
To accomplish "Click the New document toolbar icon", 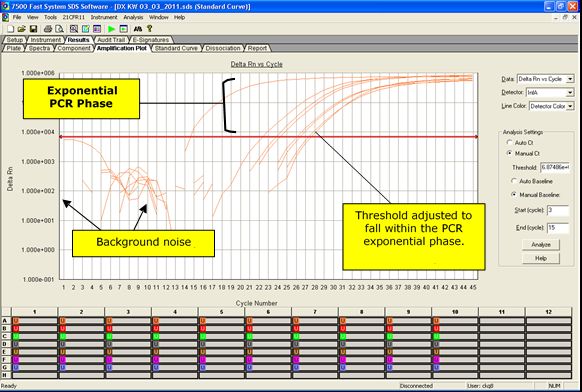I will coord(11,29).
